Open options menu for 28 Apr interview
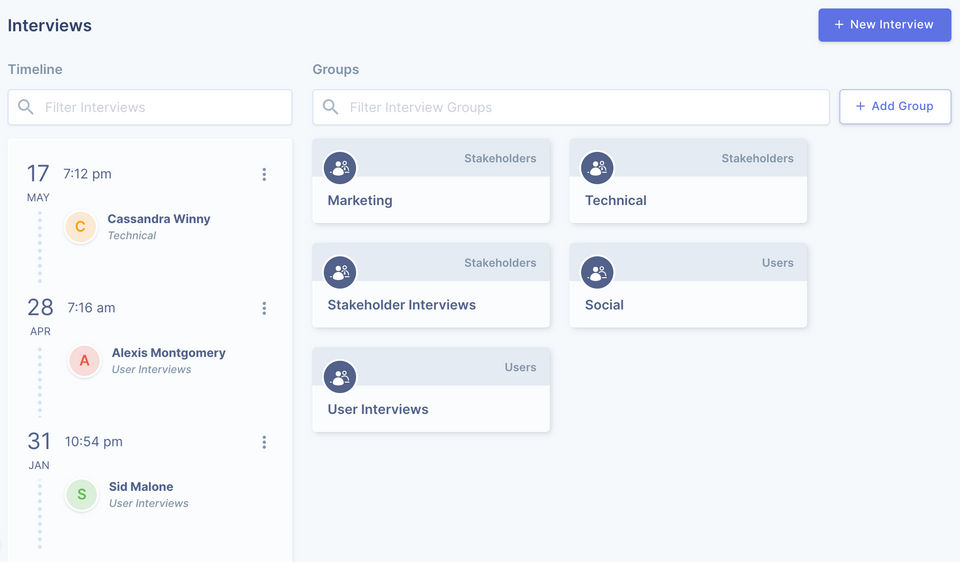Image resolution: width=960 pixels, height=562 pixels. click(x=264, y=309)
